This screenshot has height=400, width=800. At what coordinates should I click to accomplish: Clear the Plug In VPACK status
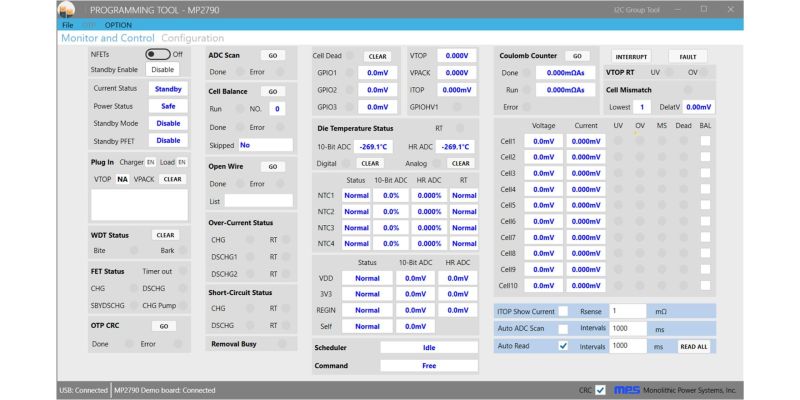(x=172, y=179)
